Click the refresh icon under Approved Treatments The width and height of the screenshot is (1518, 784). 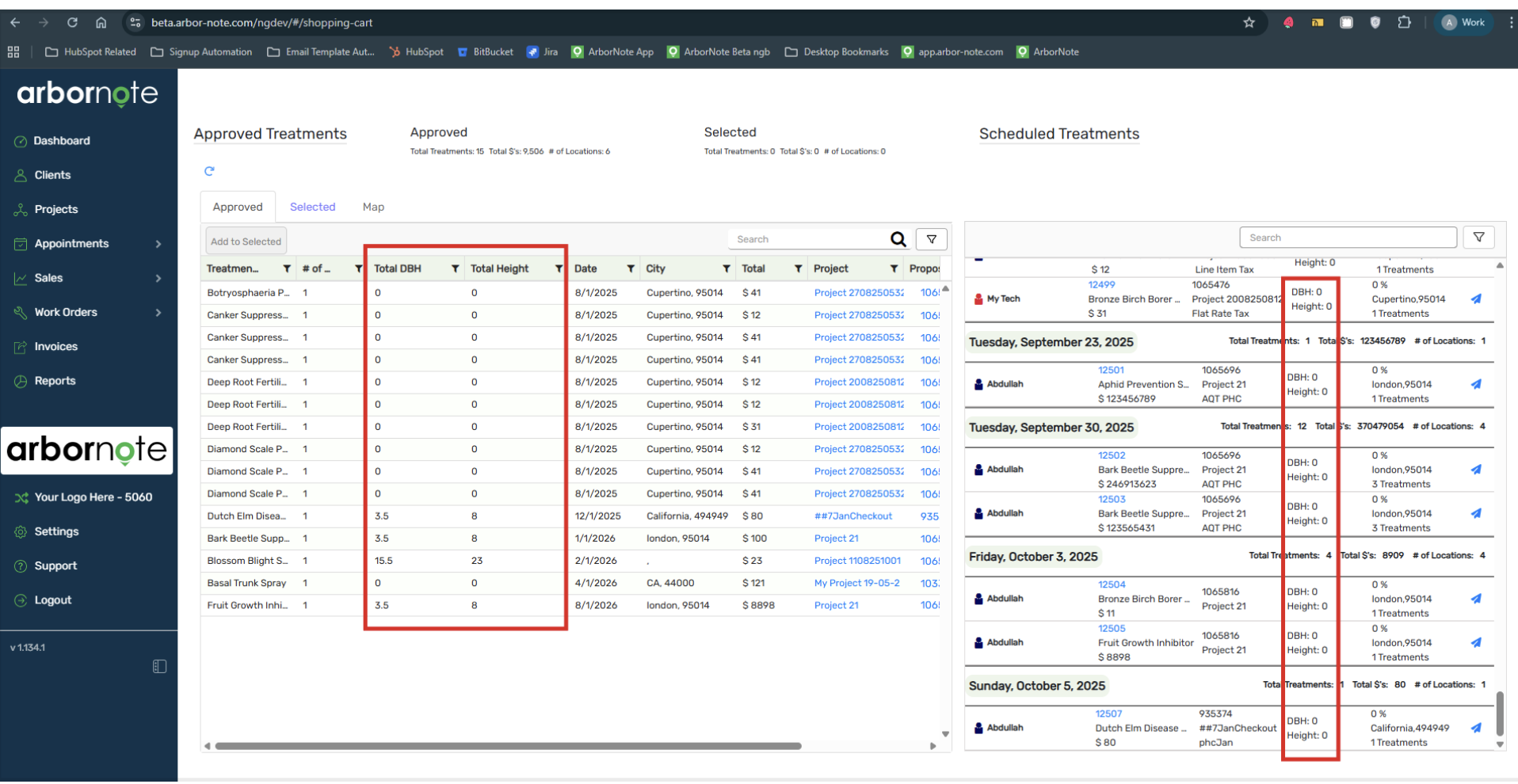(x=209, y=171)
